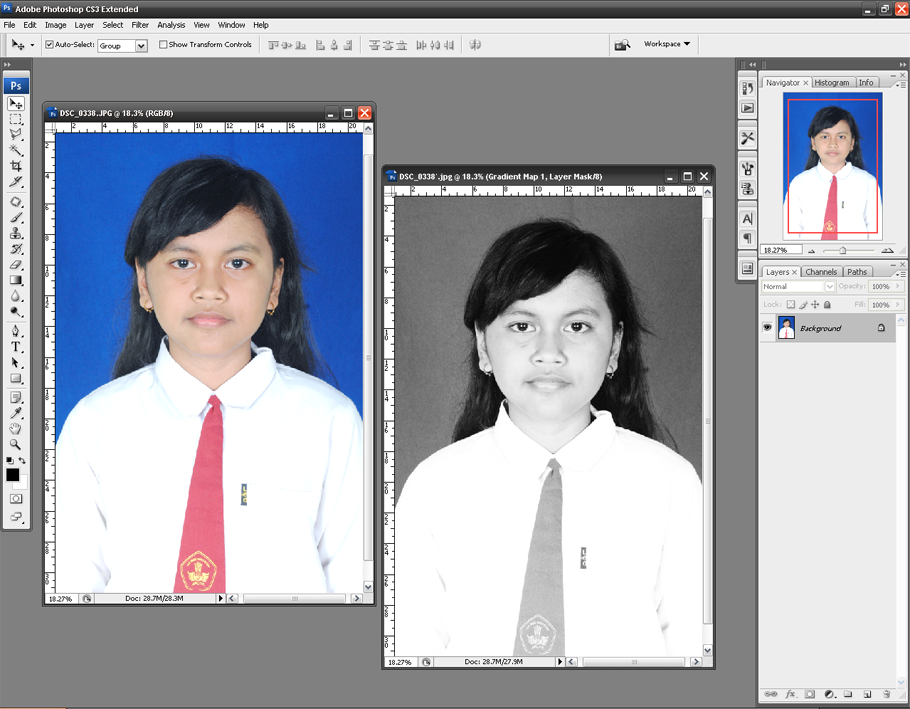Pick the Horizontal Type tool
This screenshot has height=709, width=910.
coord(16,347)
